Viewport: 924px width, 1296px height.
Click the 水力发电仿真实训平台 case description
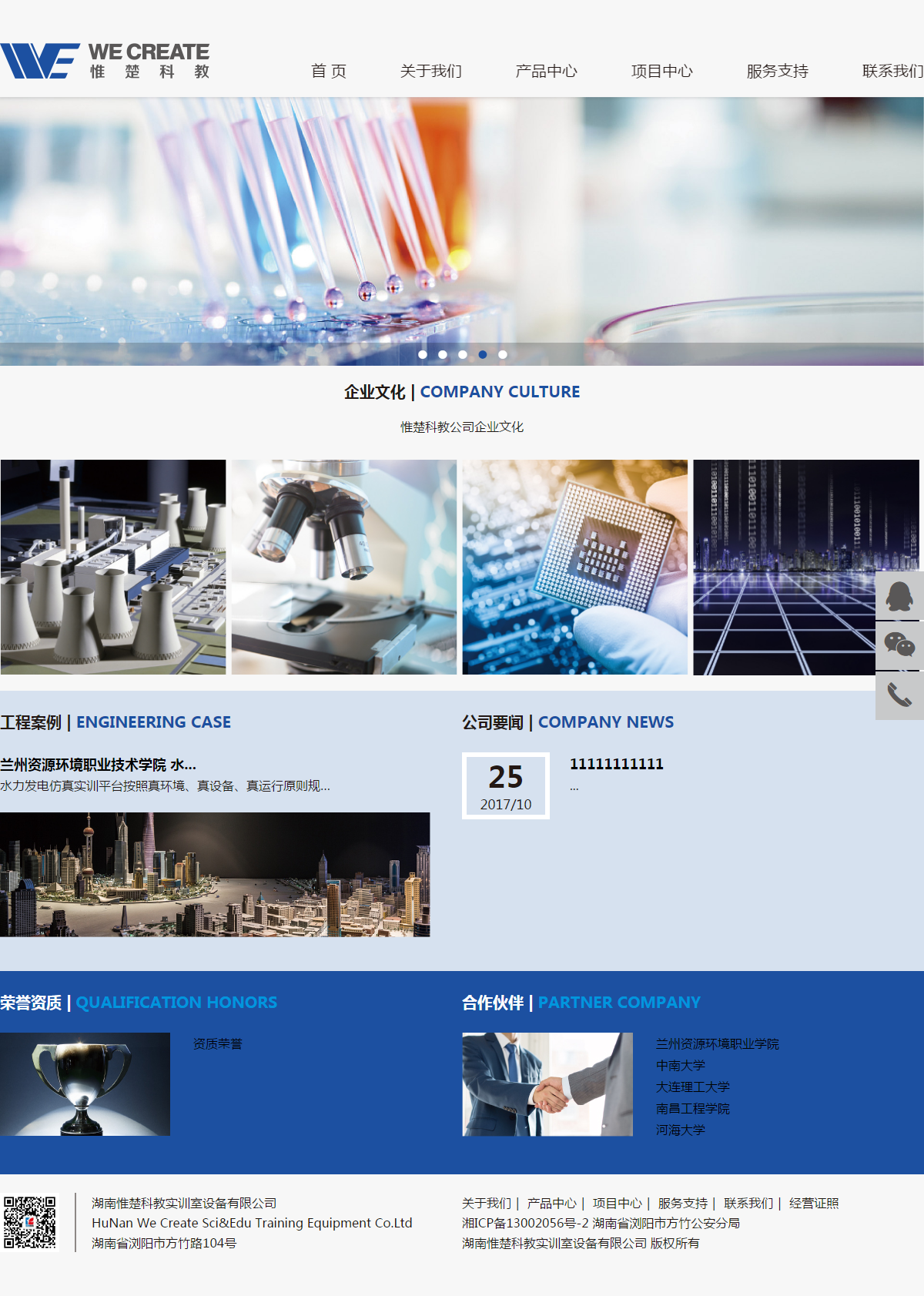(x=166, y=786)
